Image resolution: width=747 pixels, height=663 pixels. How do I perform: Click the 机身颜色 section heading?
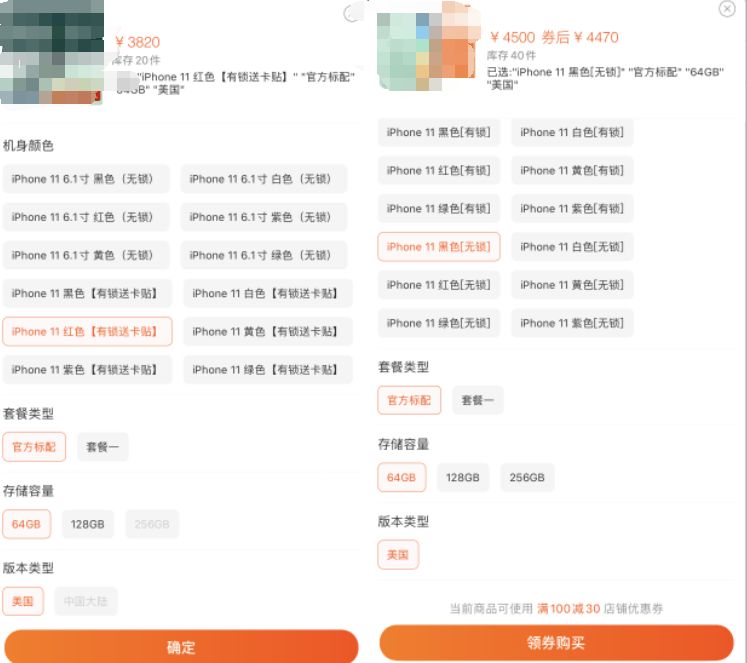tap(29, 145)
